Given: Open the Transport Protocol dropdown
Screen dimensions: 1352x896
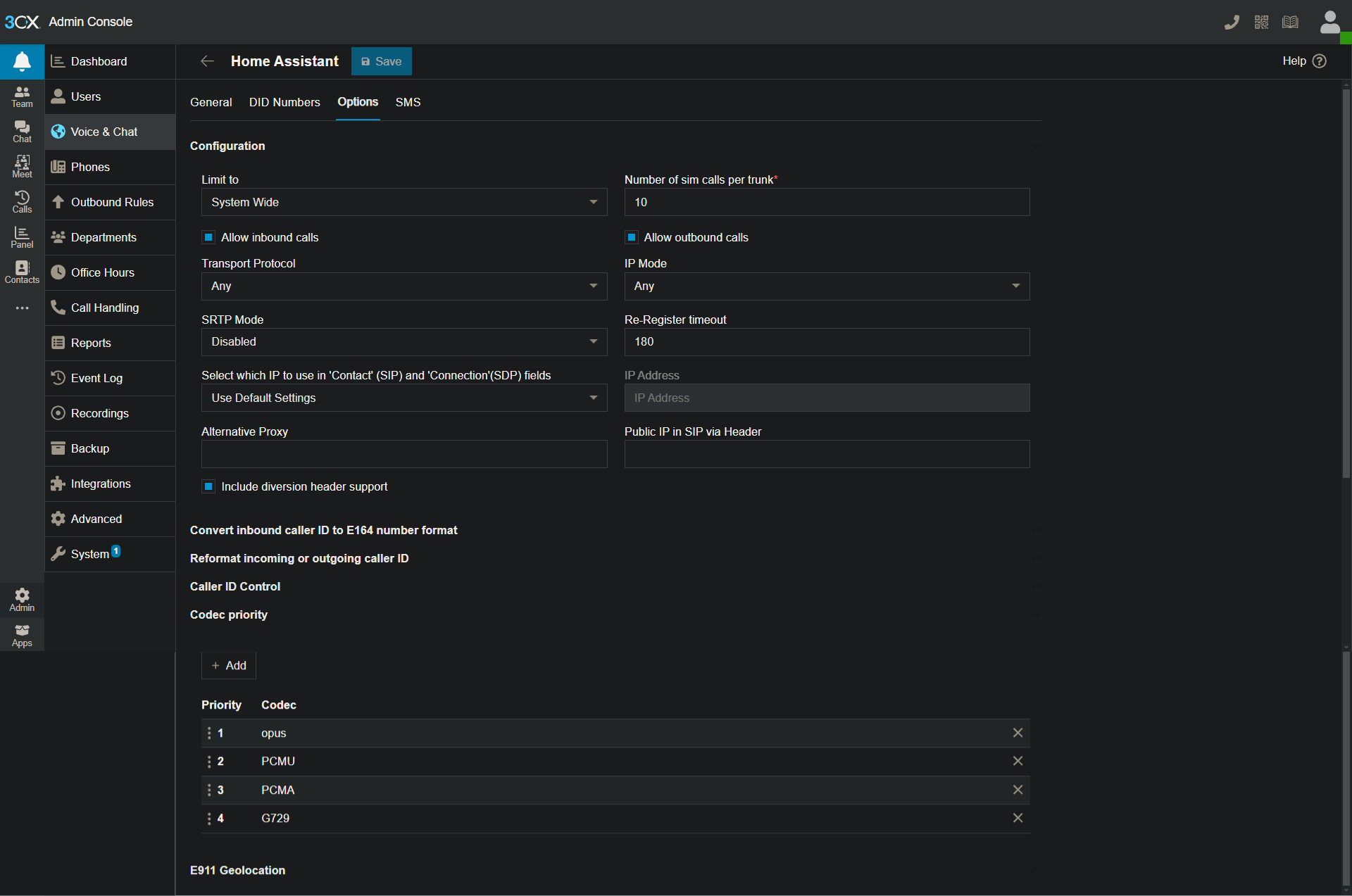Looking at the screenshot, I should coord(404,286).
